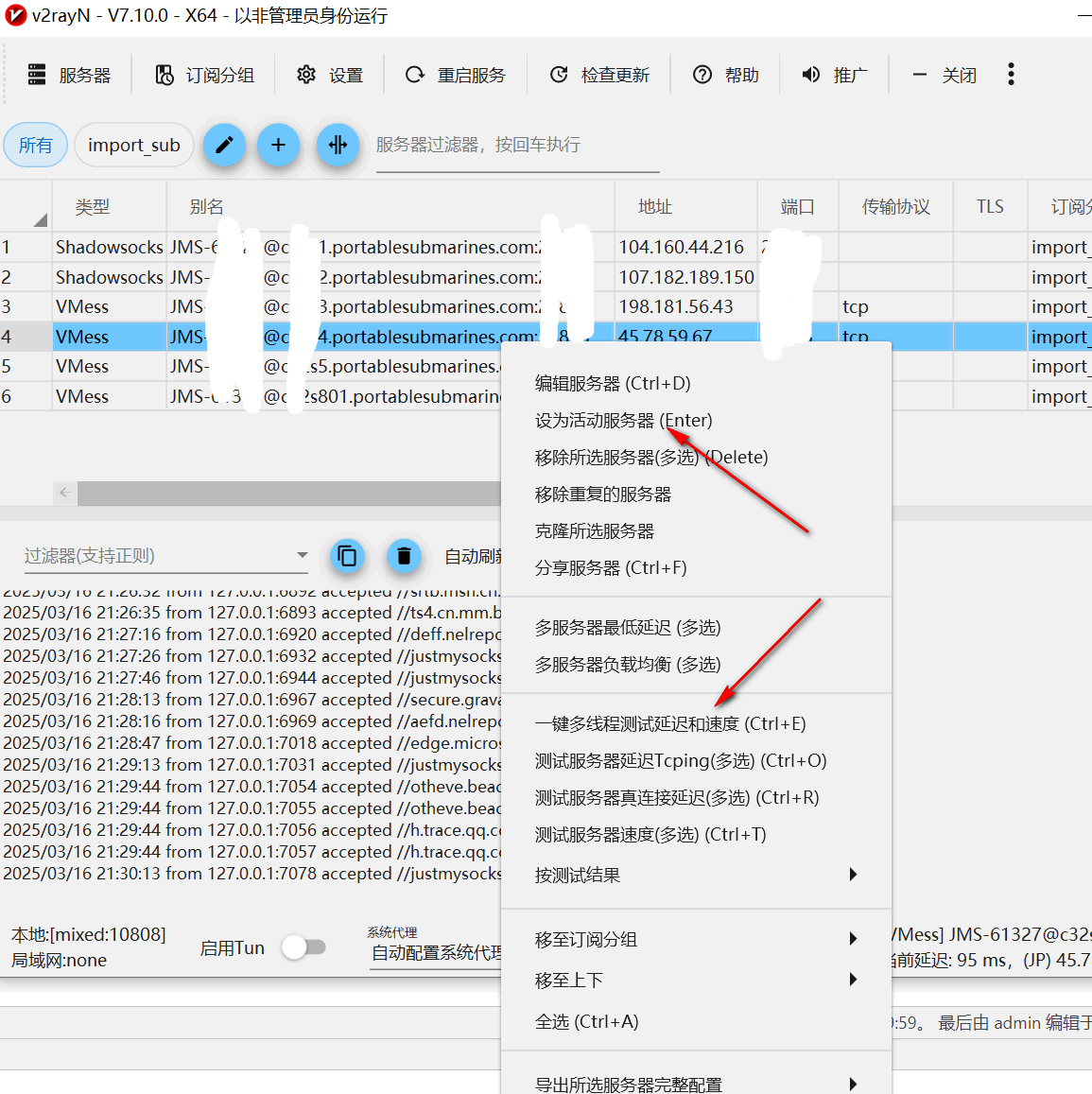
Task: Toggle the 启用Tun switch
Action: click(303, 947)
